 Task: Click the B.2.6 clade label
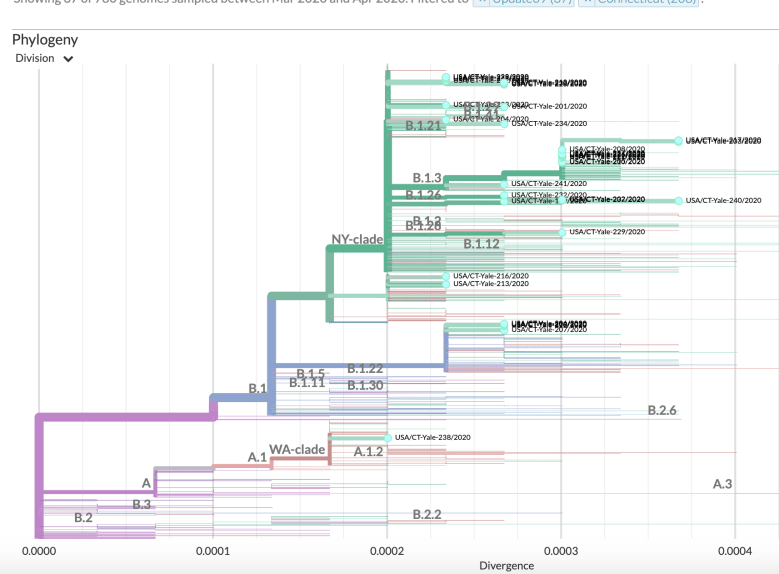pos(662,410)
